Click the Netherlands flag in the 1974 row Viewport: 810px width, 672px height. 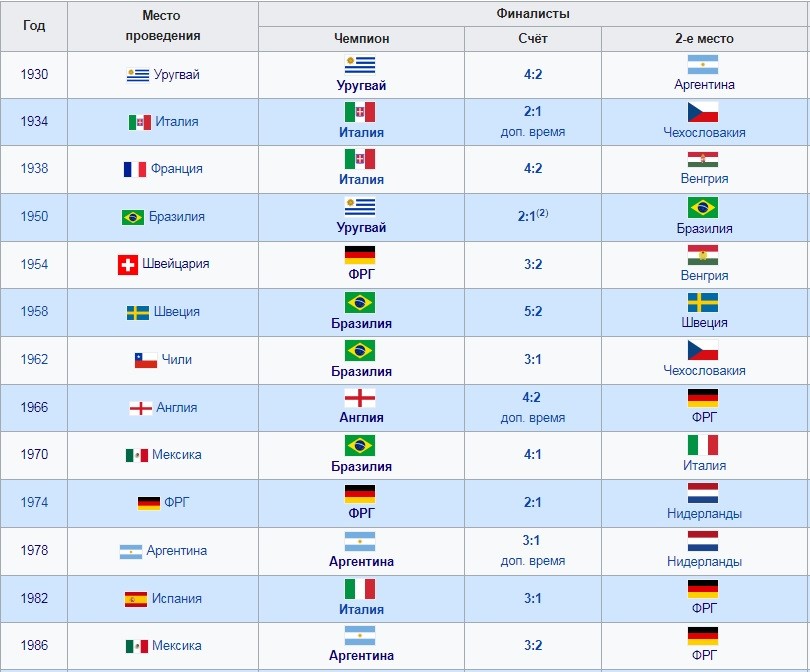pos(703,493)
